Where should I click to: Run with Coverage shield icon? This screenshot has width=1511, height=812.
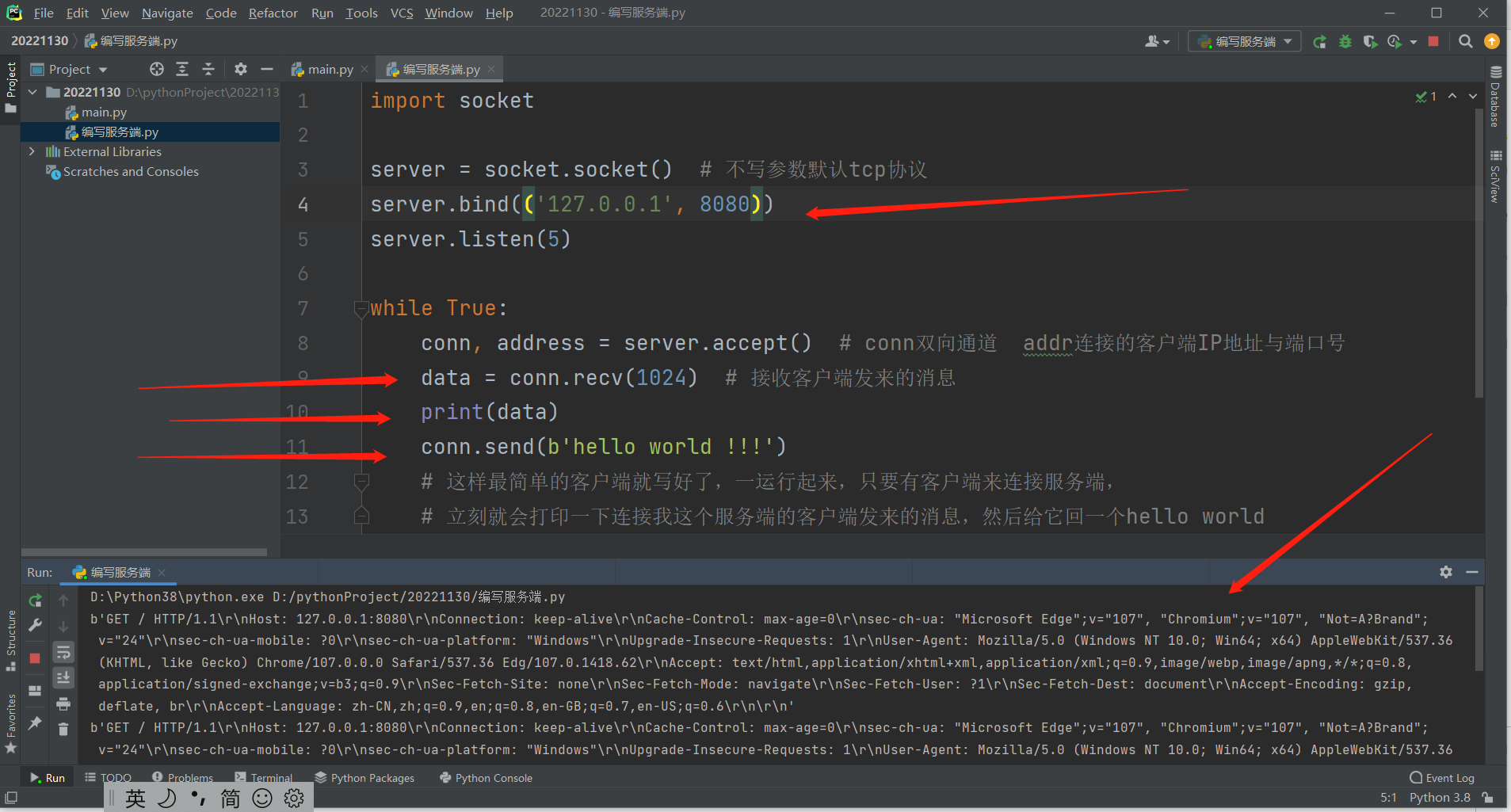1369,41
